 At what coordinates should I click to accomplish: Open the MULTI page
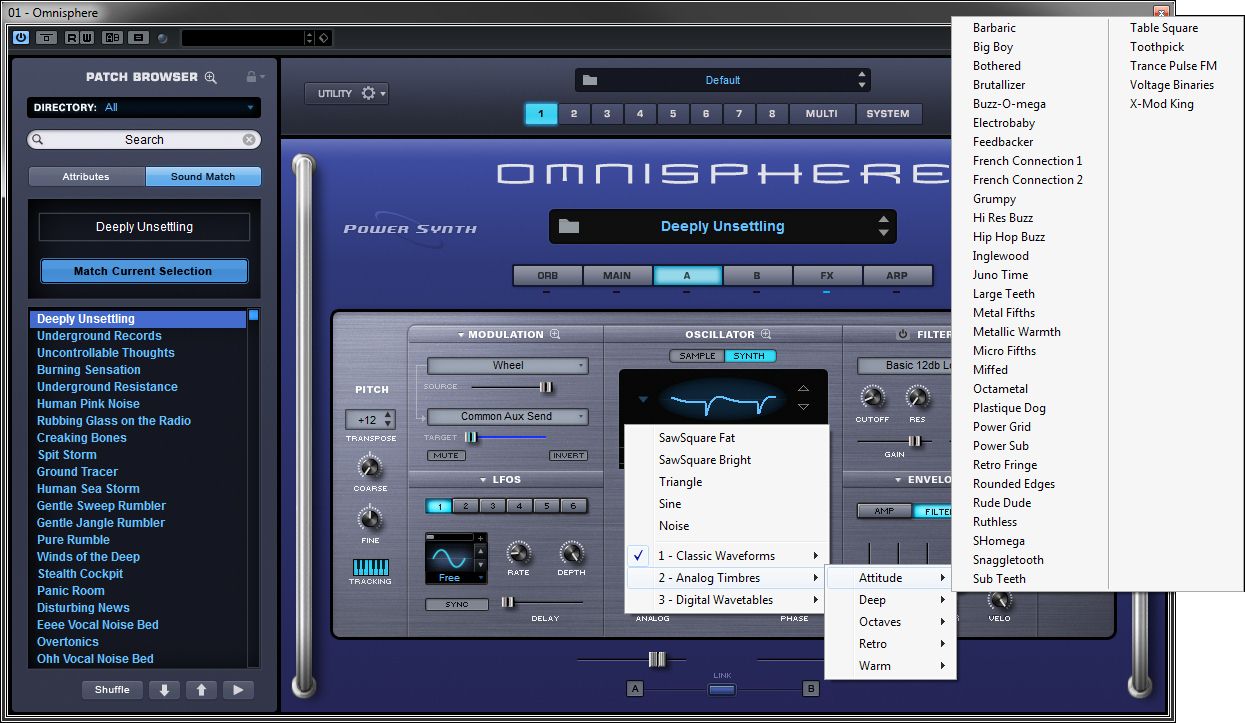821,114
